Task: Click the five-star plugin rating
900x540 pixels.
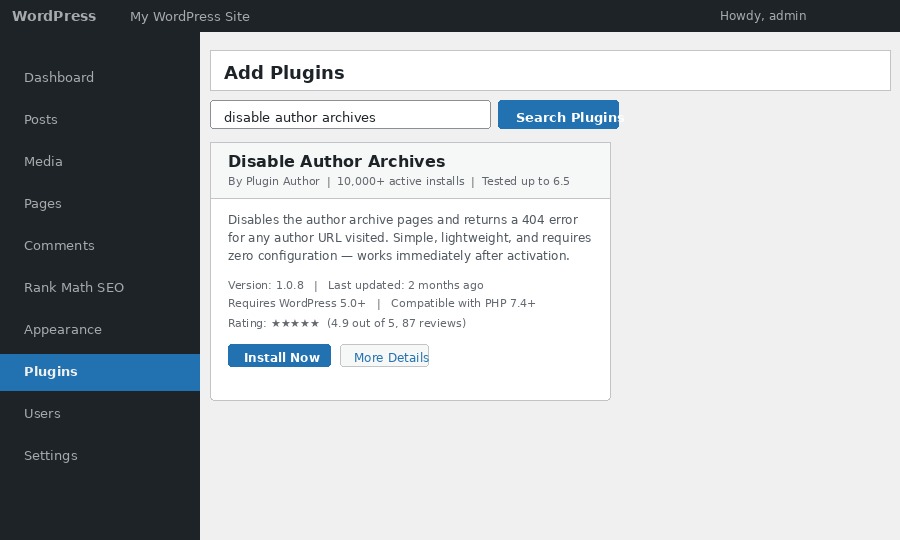Action: click(x=295, y=323)
